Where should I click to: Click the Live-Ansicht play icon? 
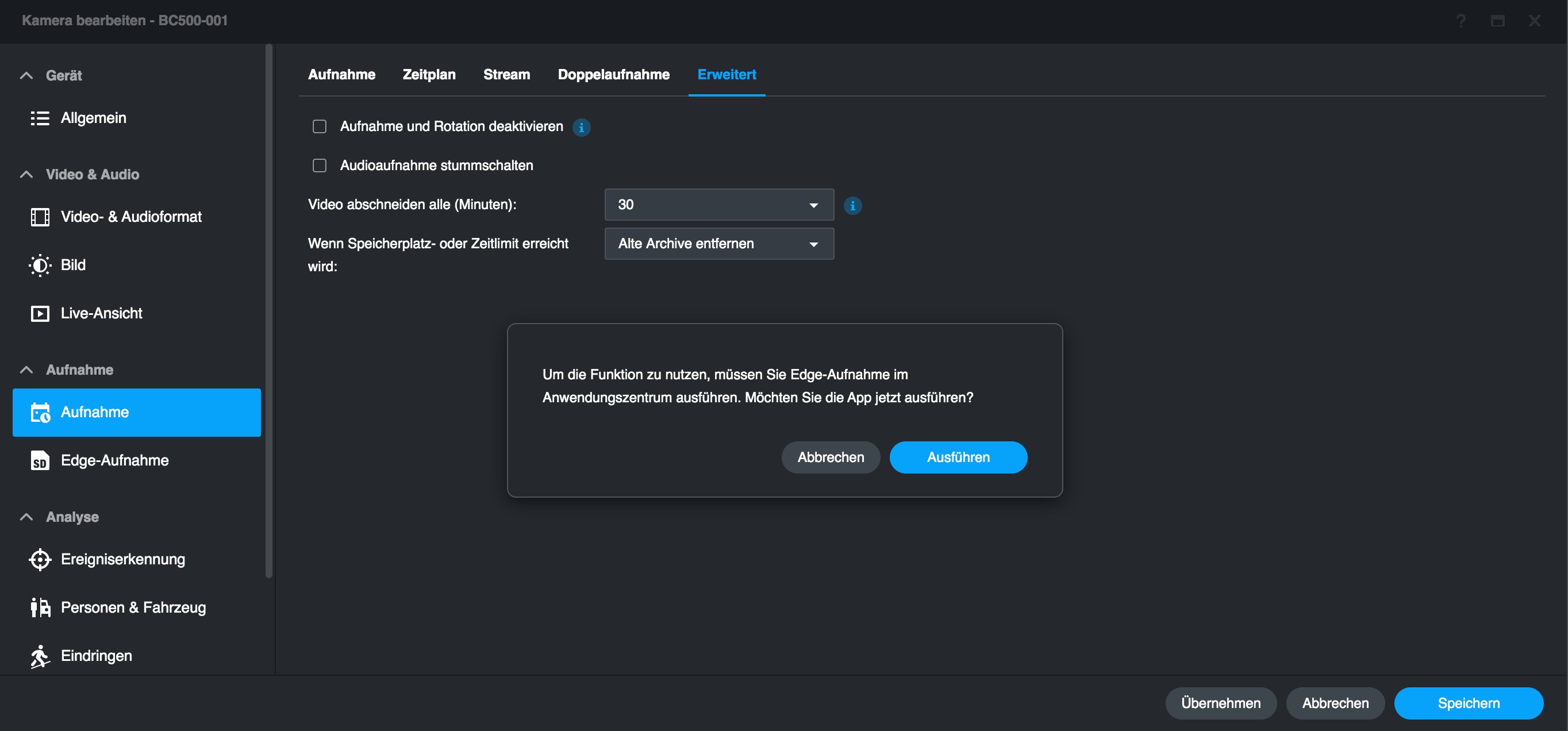tap(40, 313)
